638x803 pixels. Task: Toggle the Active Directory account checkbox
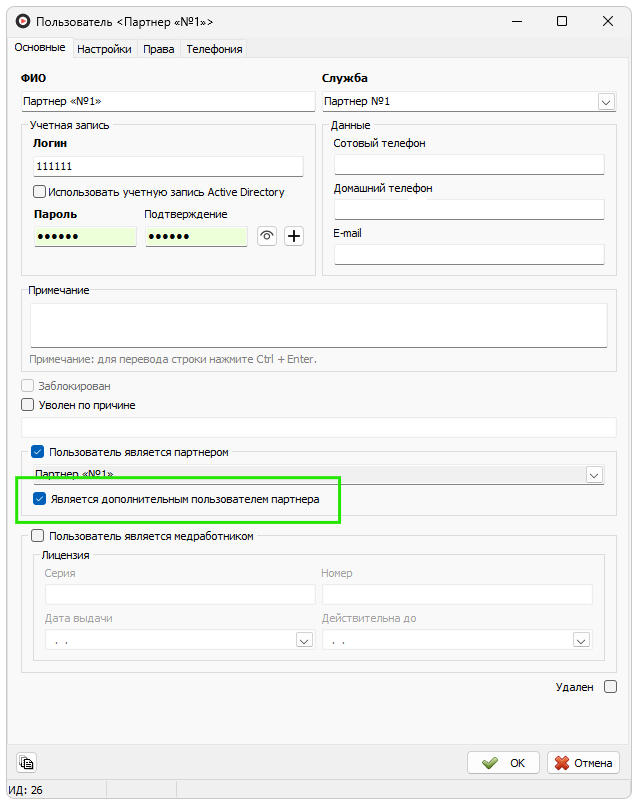[x=40, y=192]
